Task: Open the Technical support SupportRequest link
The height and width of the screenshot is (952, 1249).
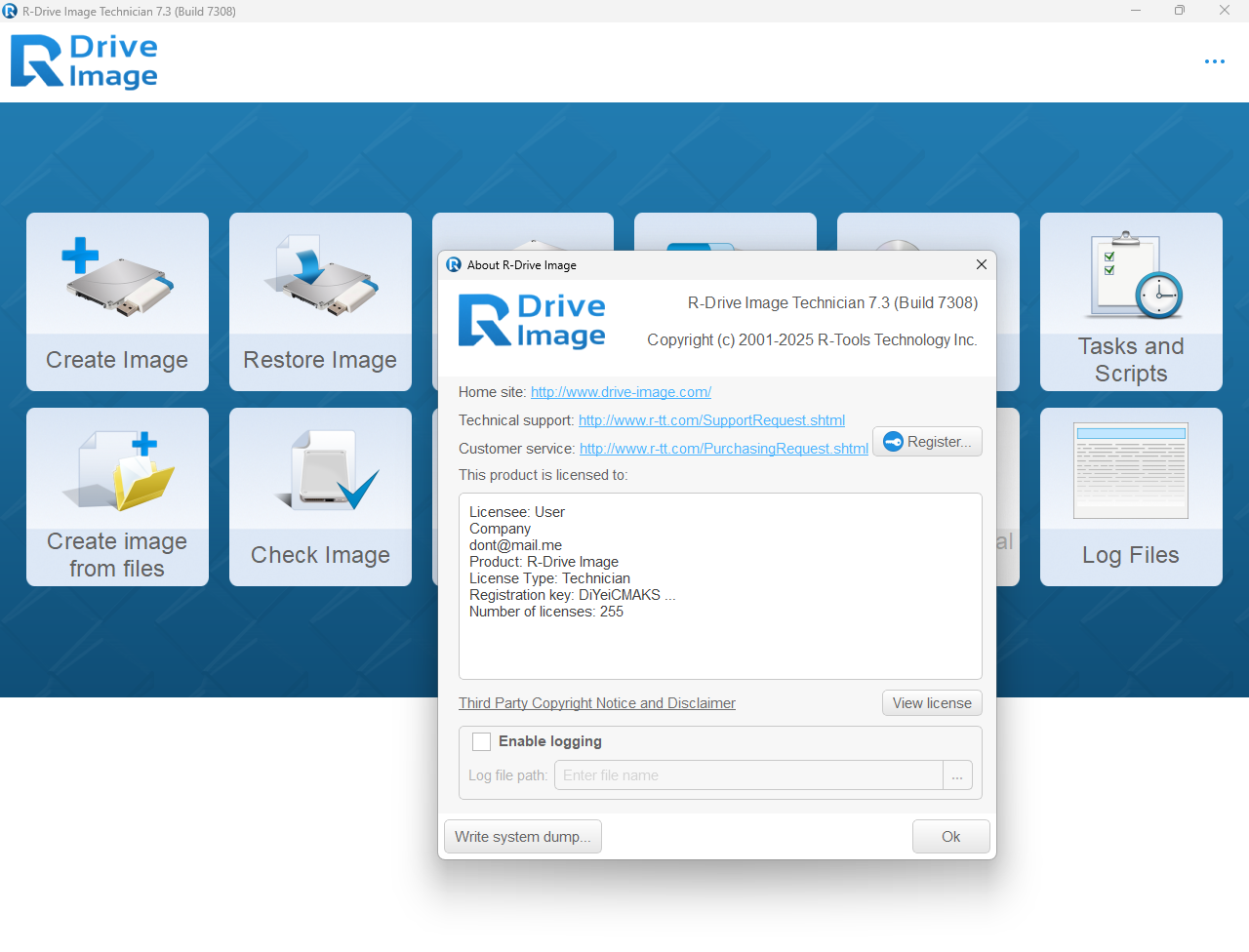Action: click(x=711, y=420)
